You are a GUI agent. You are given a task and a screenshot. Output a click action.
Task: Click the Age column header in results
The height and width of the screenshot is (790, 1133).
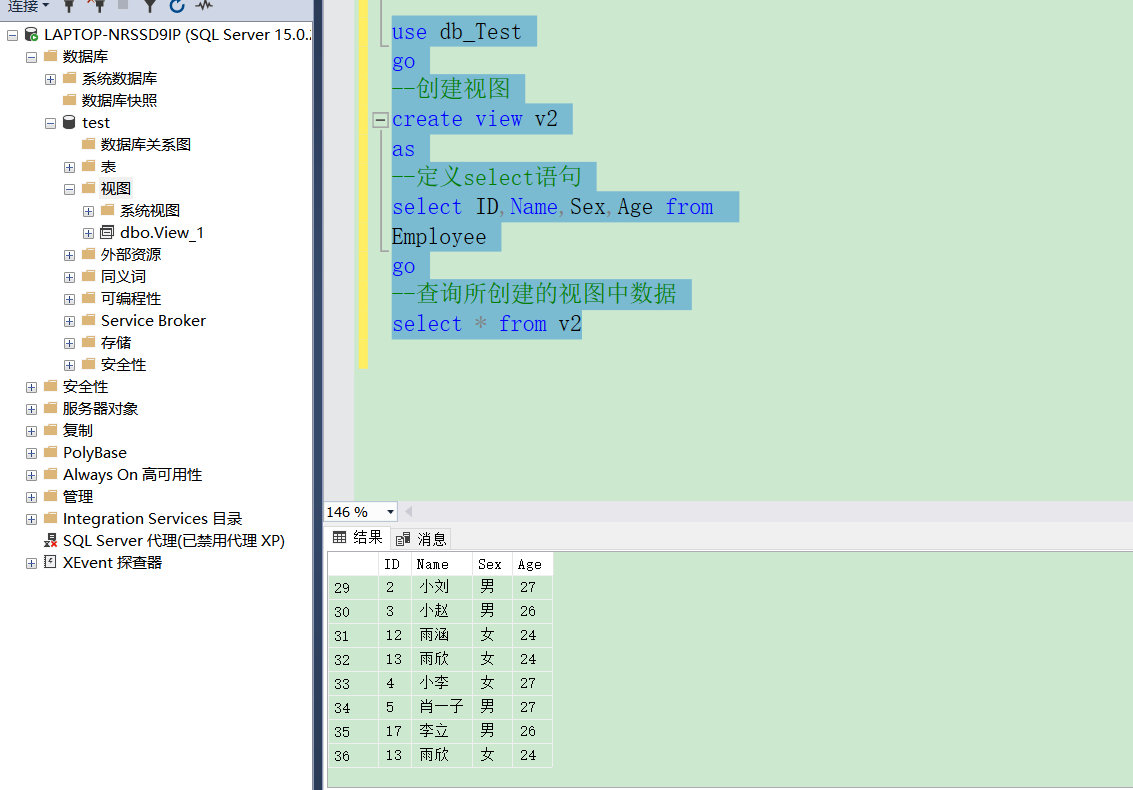point(532,564)
